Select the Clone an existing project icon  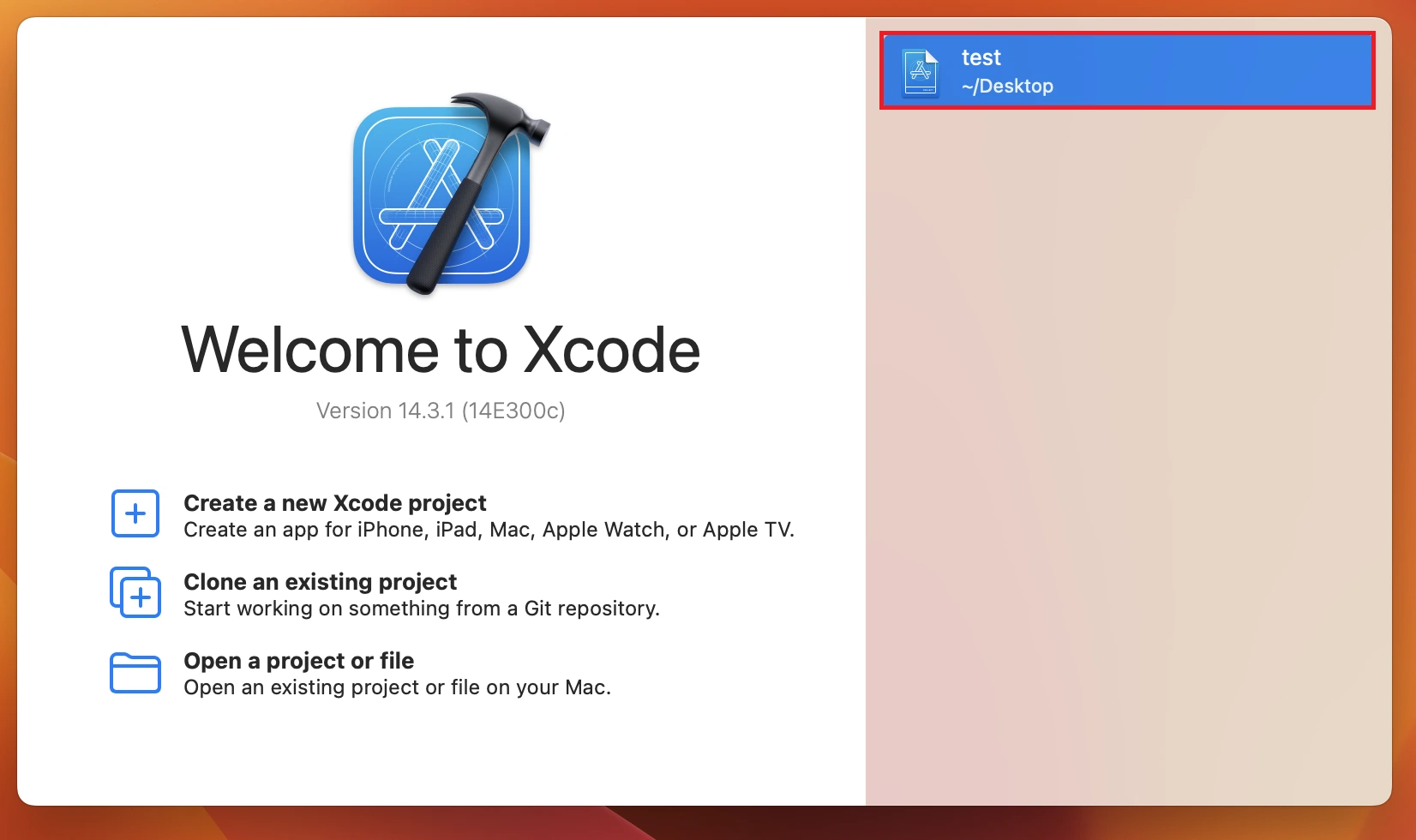pyautogui.click(x=135, y=592)
